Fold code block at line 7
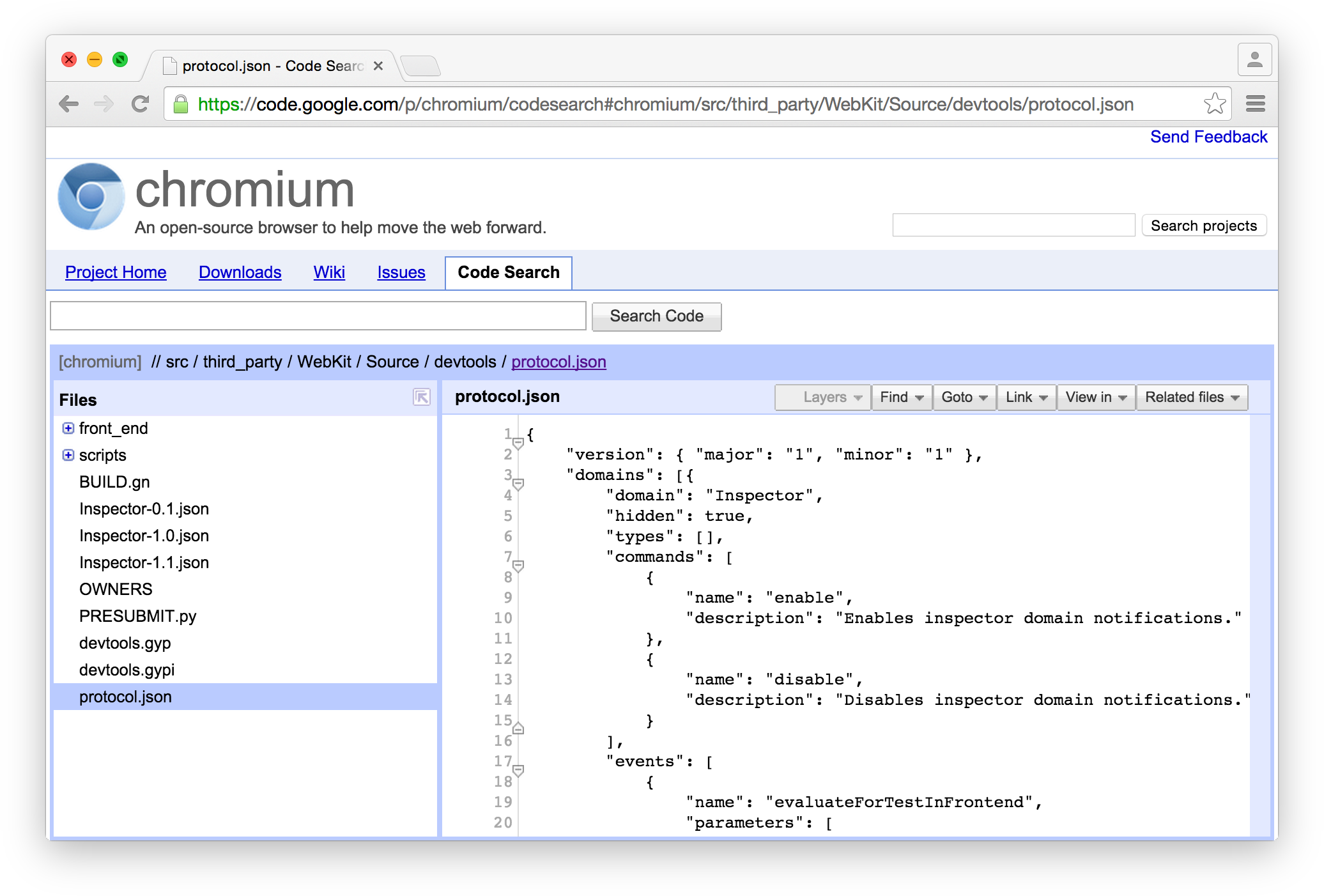The image size is (1324, 896). pyautogui.click(x=519, y=566)
